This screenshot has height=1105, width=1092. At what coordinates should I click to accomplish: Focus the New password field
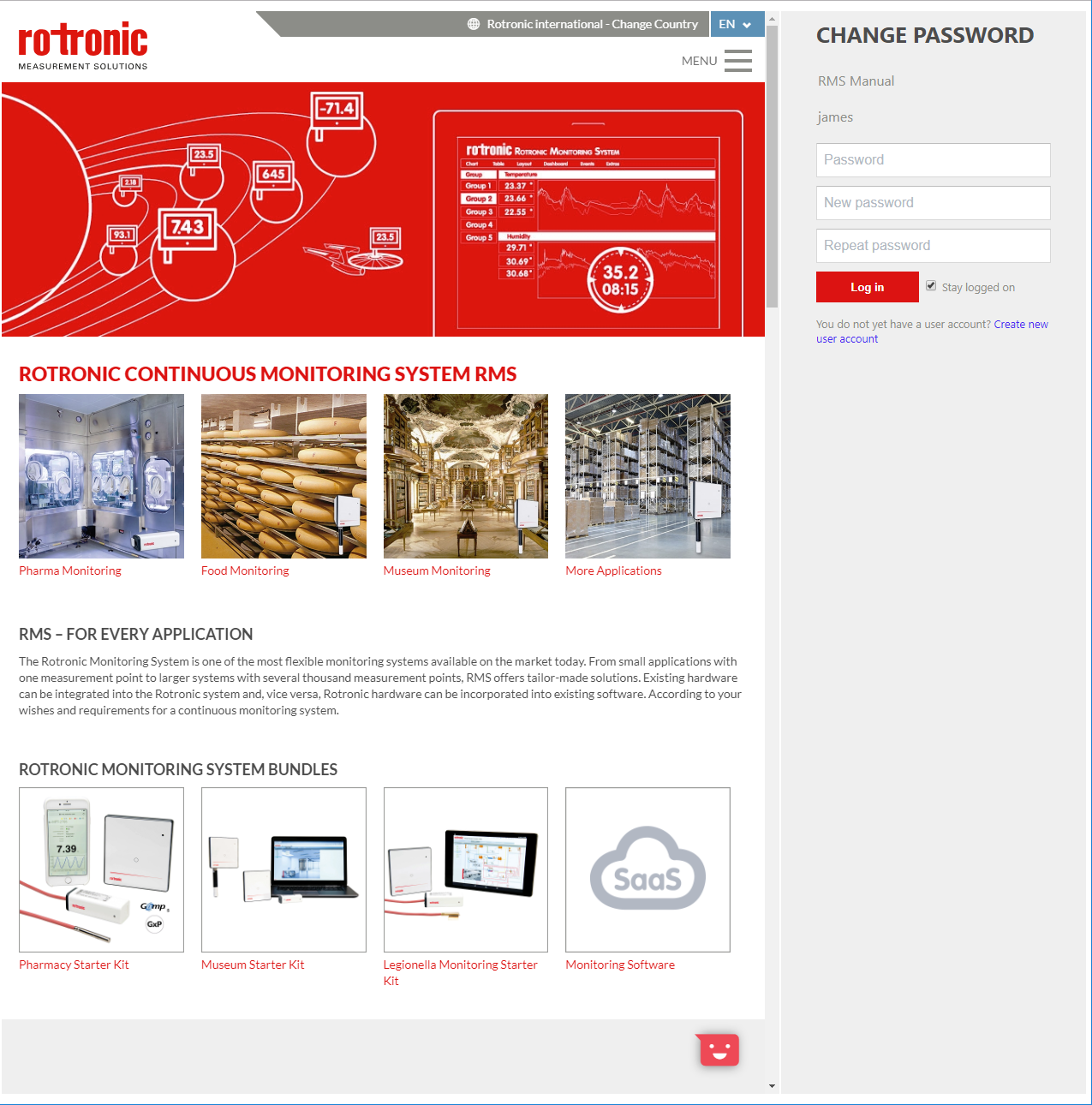pos(933,203)
